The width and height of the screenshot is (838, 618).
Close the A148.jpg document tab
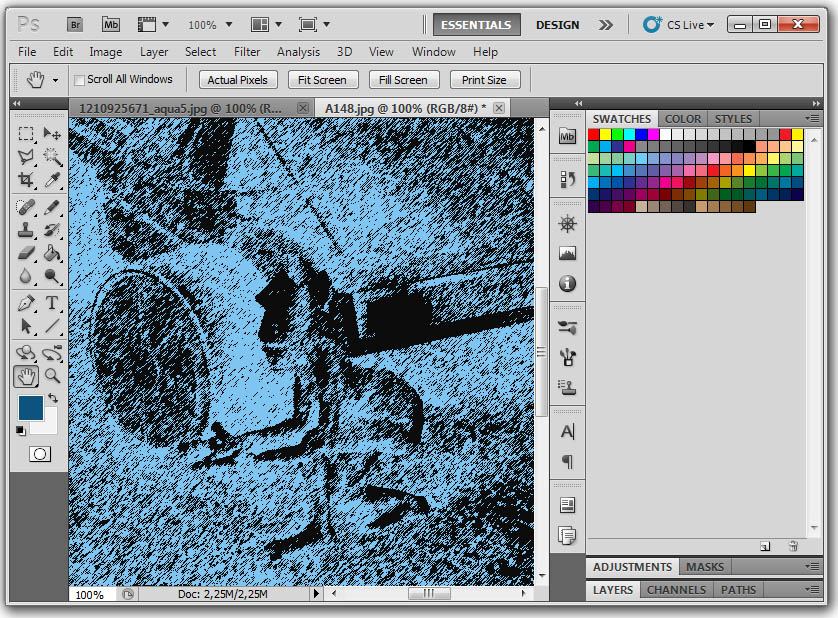[x=499, y=108]
